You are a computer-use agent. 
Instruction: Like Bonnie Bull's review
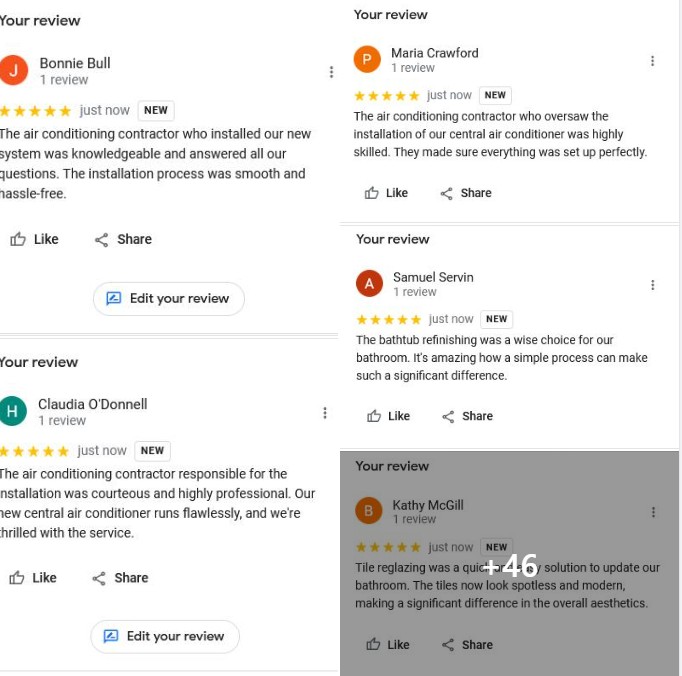(x=34, y=239)
